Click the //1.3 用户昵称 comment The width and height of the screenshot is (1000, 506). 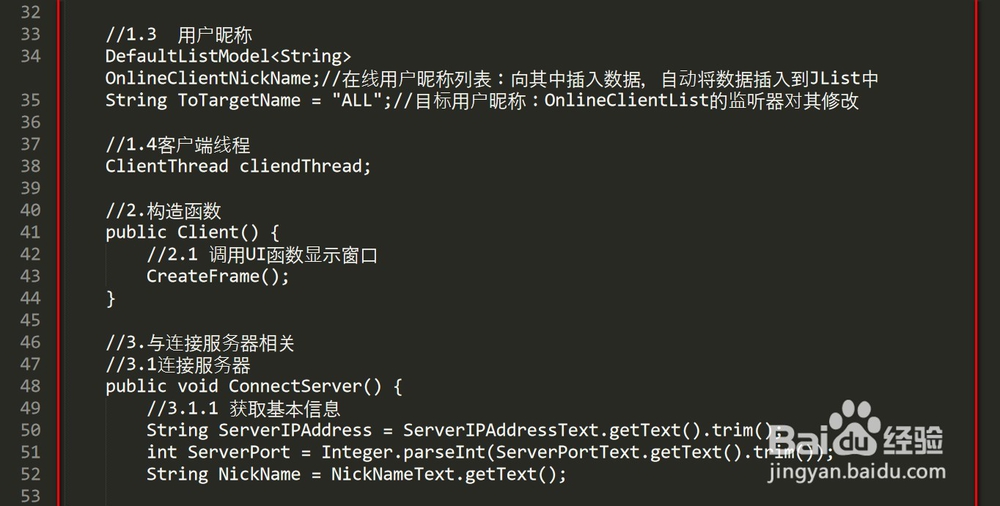click(x=179, y=34)
